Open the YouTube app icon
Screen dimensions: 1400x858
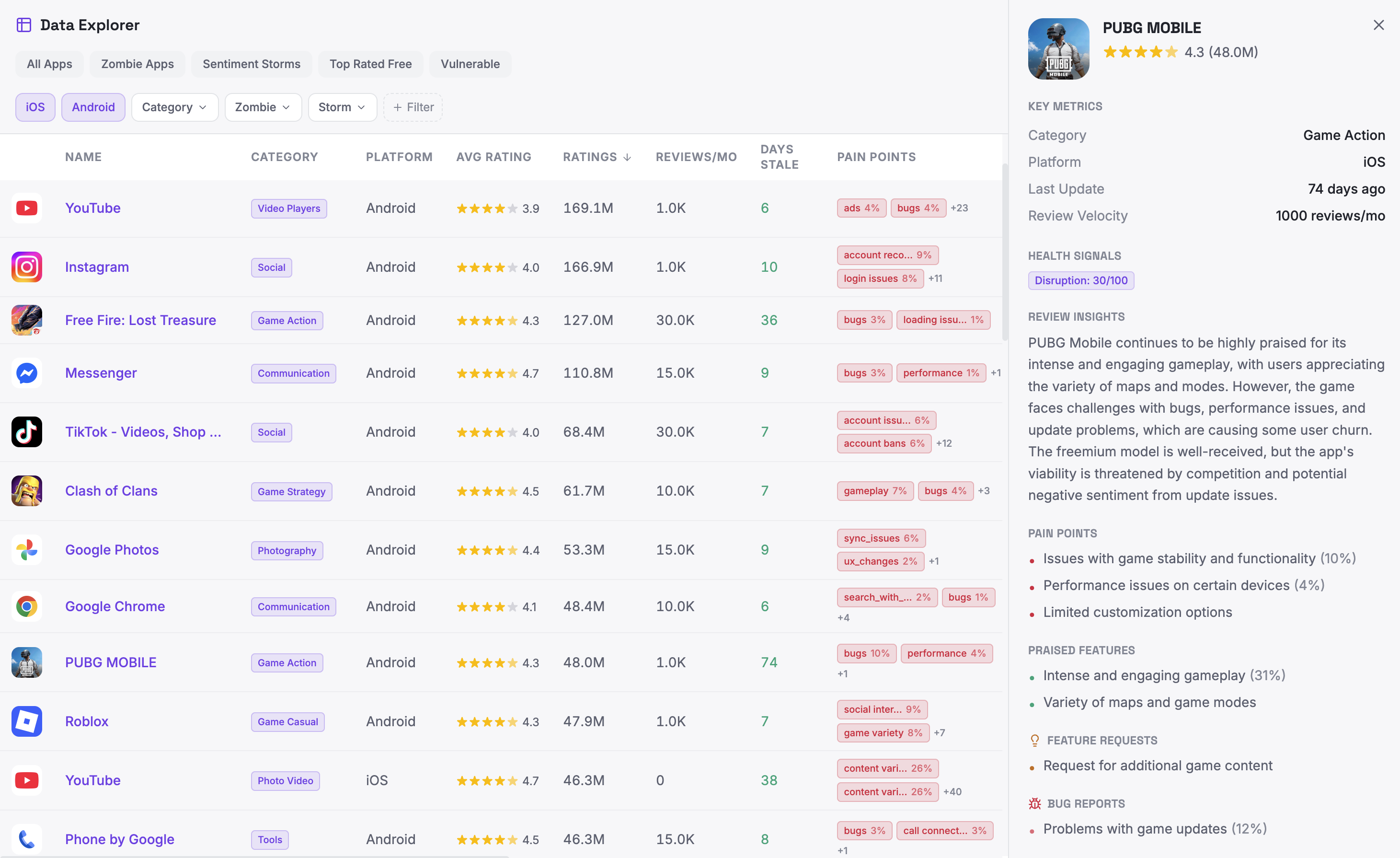coord(26,208)
